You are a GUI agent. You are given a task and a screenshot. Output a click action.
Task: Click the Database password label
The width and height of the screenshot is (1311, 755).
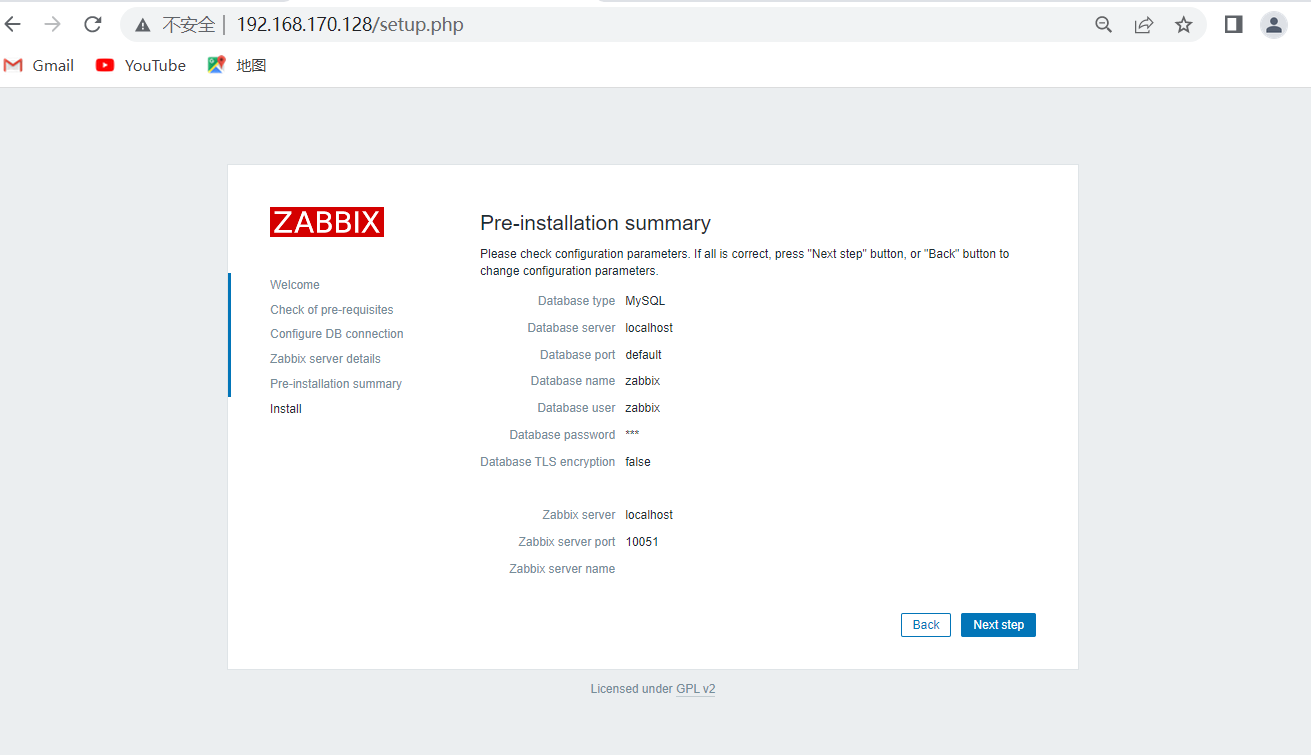(x=562, y=435)
